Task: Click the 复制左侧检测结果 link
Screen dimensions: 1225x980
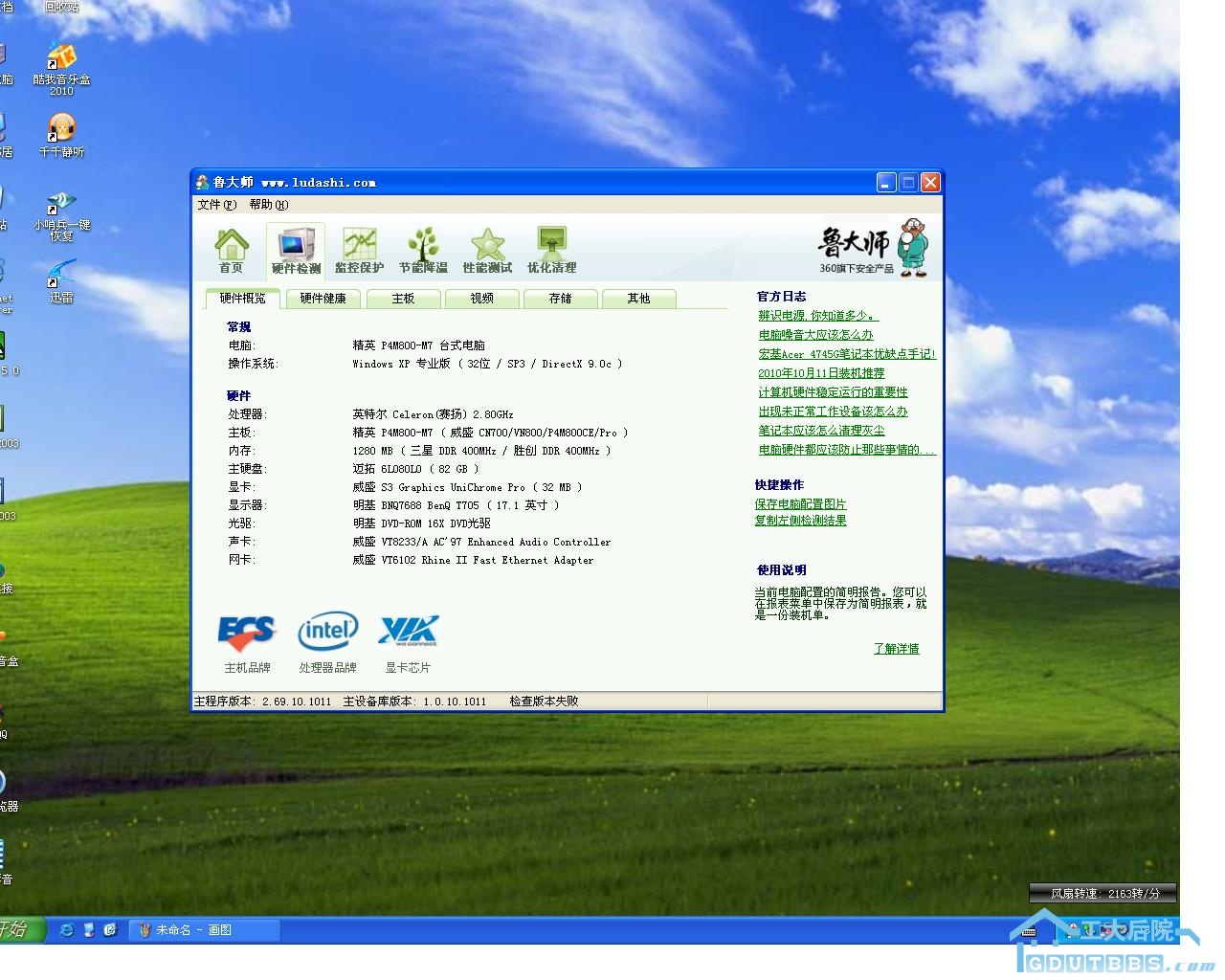Action: (800, 521)
